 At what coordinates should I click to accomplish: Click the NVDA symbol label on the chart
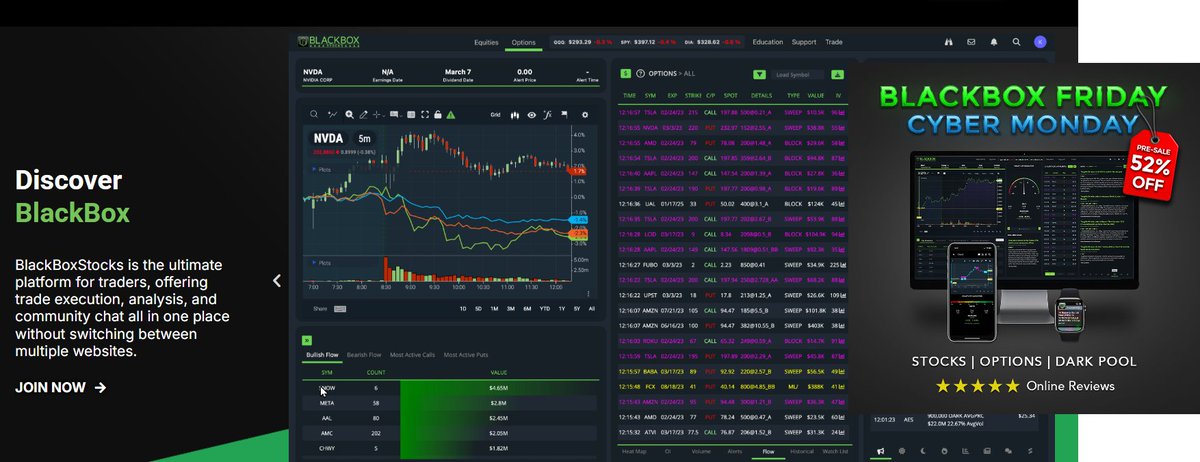[329, 138]
